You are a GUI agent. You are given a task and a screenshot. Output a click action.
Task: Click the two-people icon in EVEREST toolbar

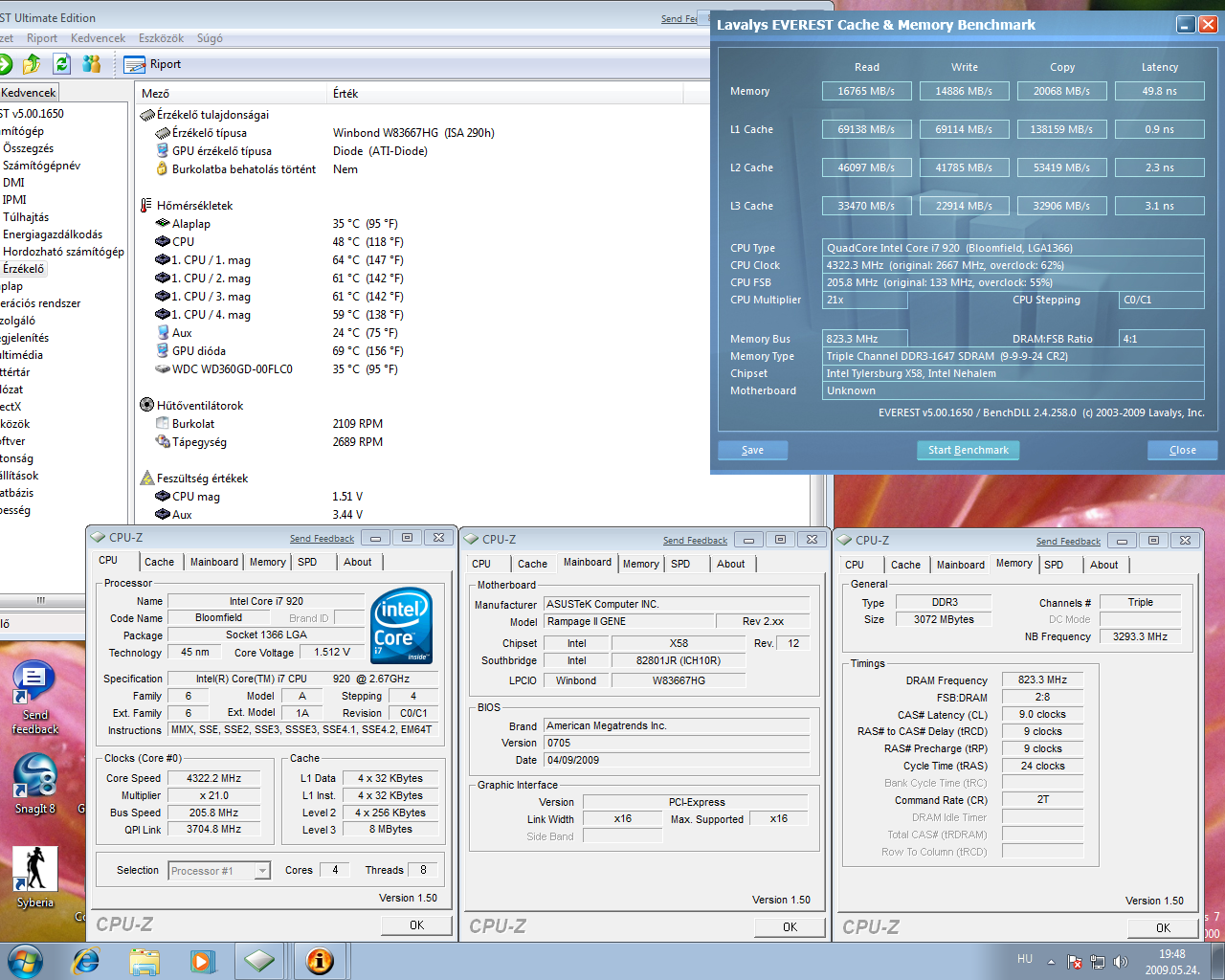click(92, 64)
